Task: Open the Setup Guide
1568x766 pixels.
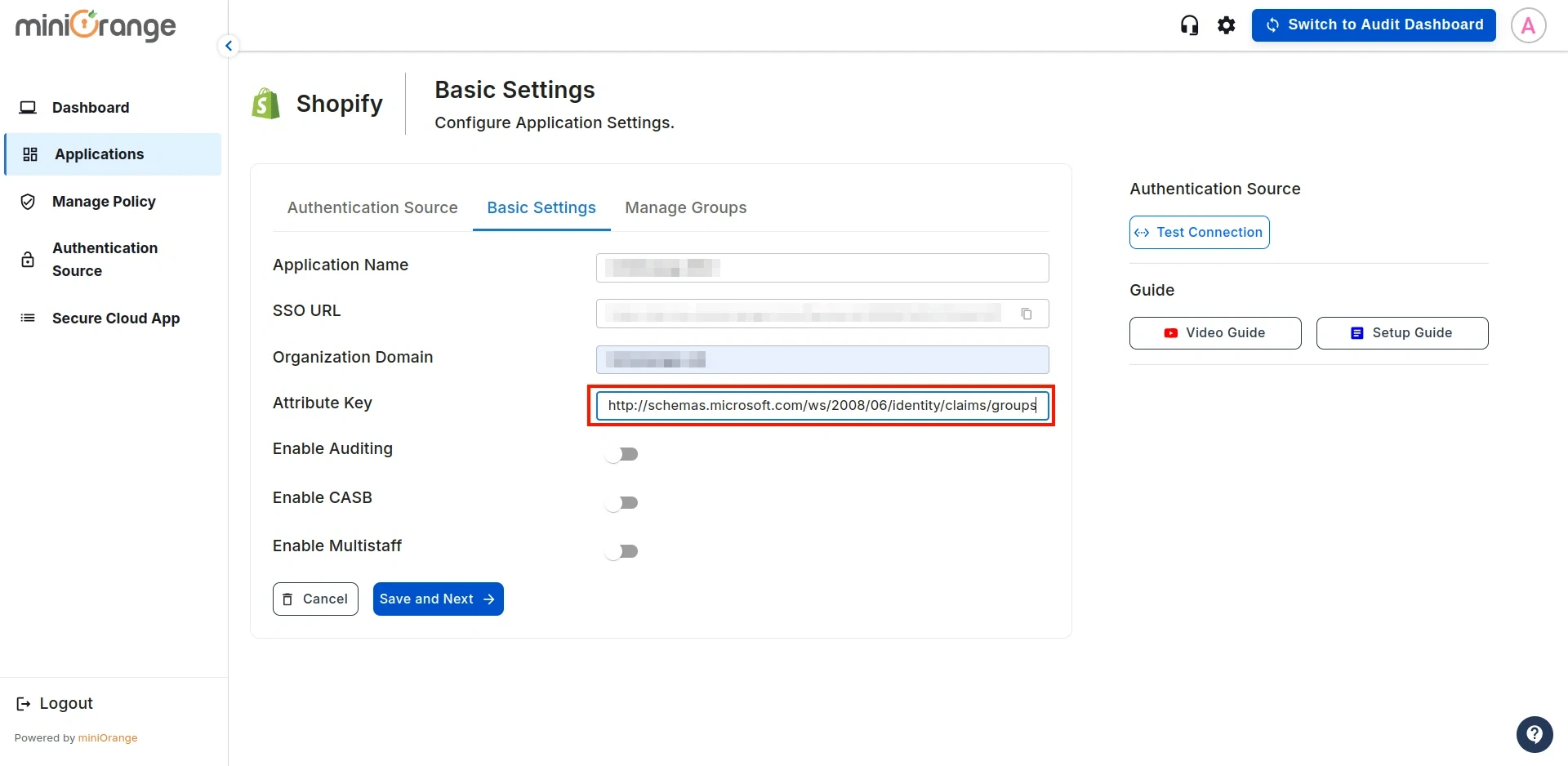Action: tap(1401, 332)
